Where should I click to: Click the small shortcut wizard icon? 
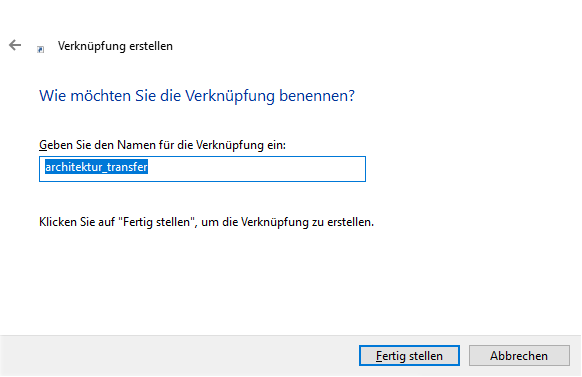[40, 49]
